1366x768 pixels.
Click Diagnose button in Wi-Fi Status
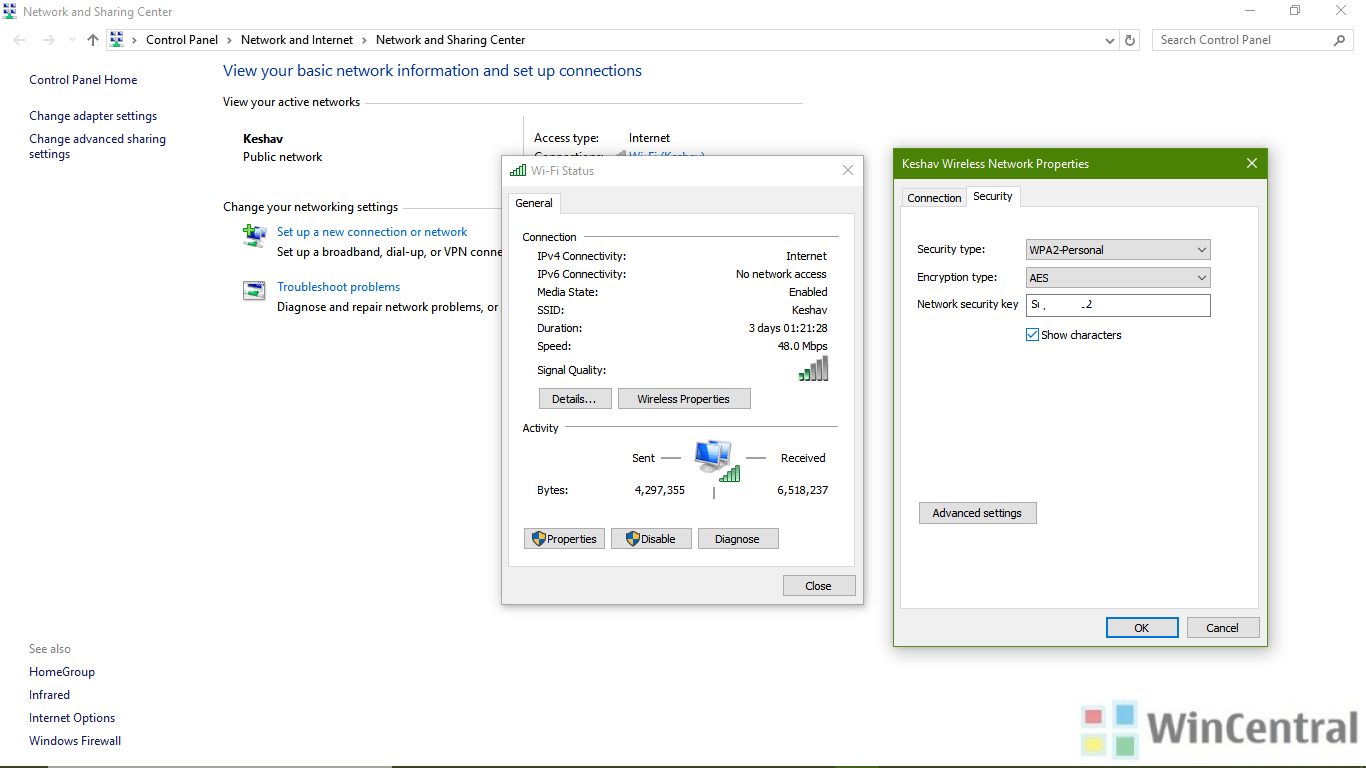[738, 539]
